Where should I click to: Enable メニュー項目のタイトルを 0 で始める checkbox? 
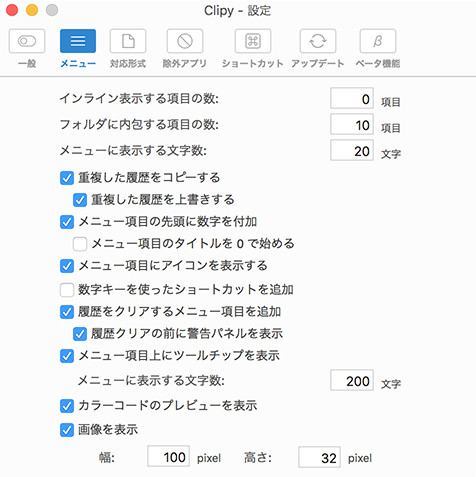[x=80, y=244]
